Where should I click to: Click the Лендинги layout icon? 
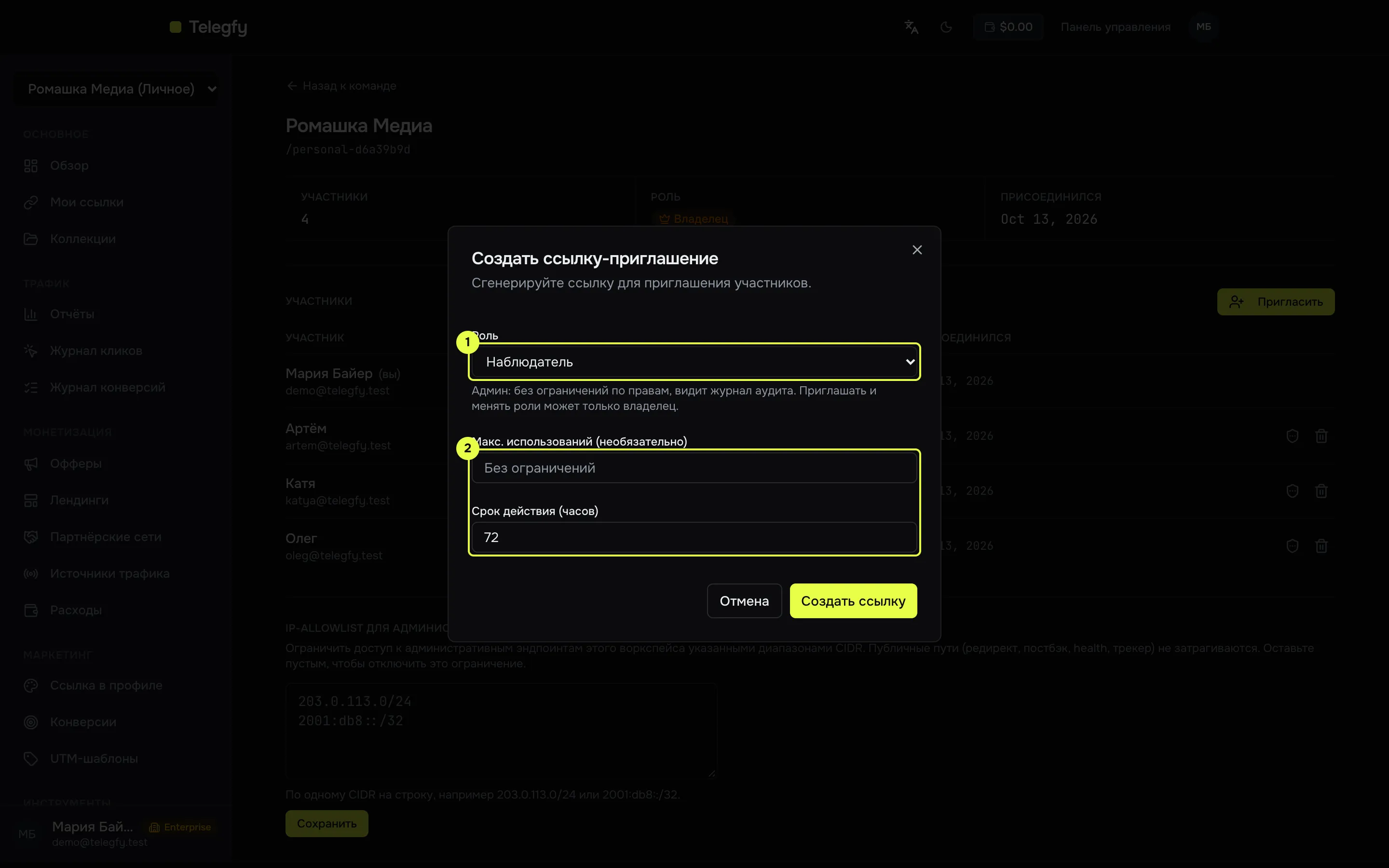coord(31,501)
